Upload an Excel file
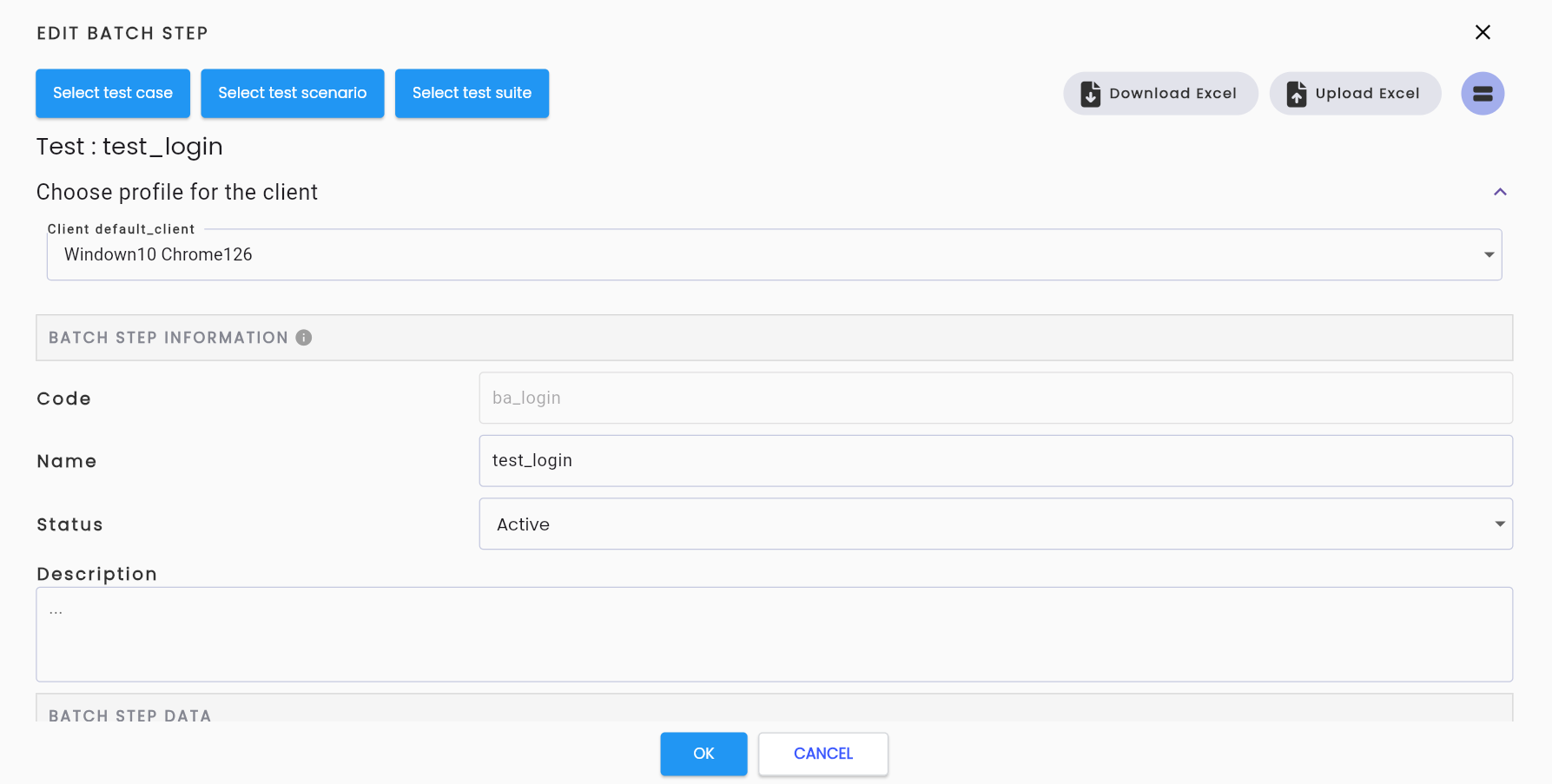Viewport: 1552px width, 784px height. pos(1355,94)
